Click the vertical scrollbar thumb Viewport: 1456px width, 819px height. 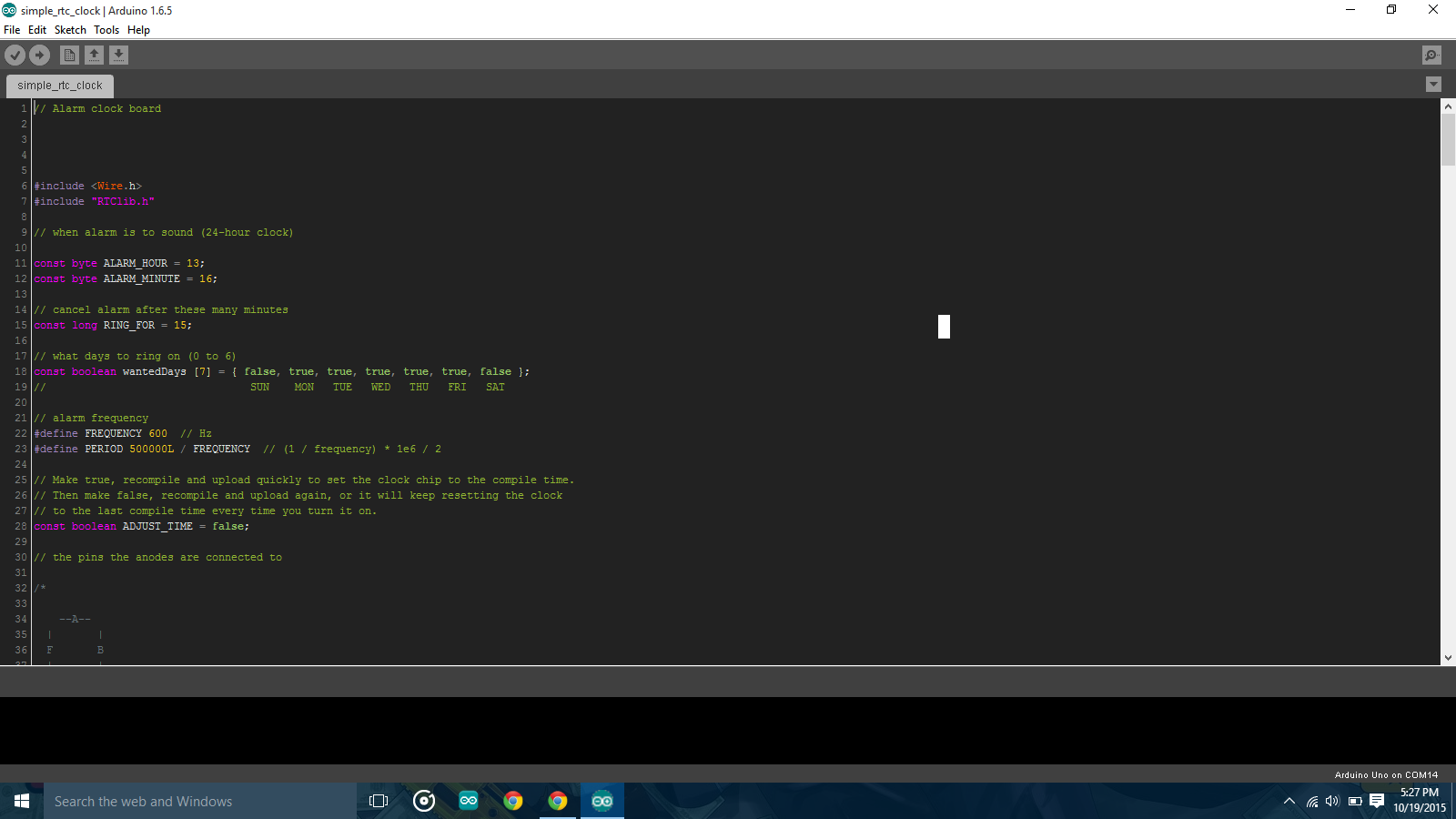click(x=1448, y=139)
